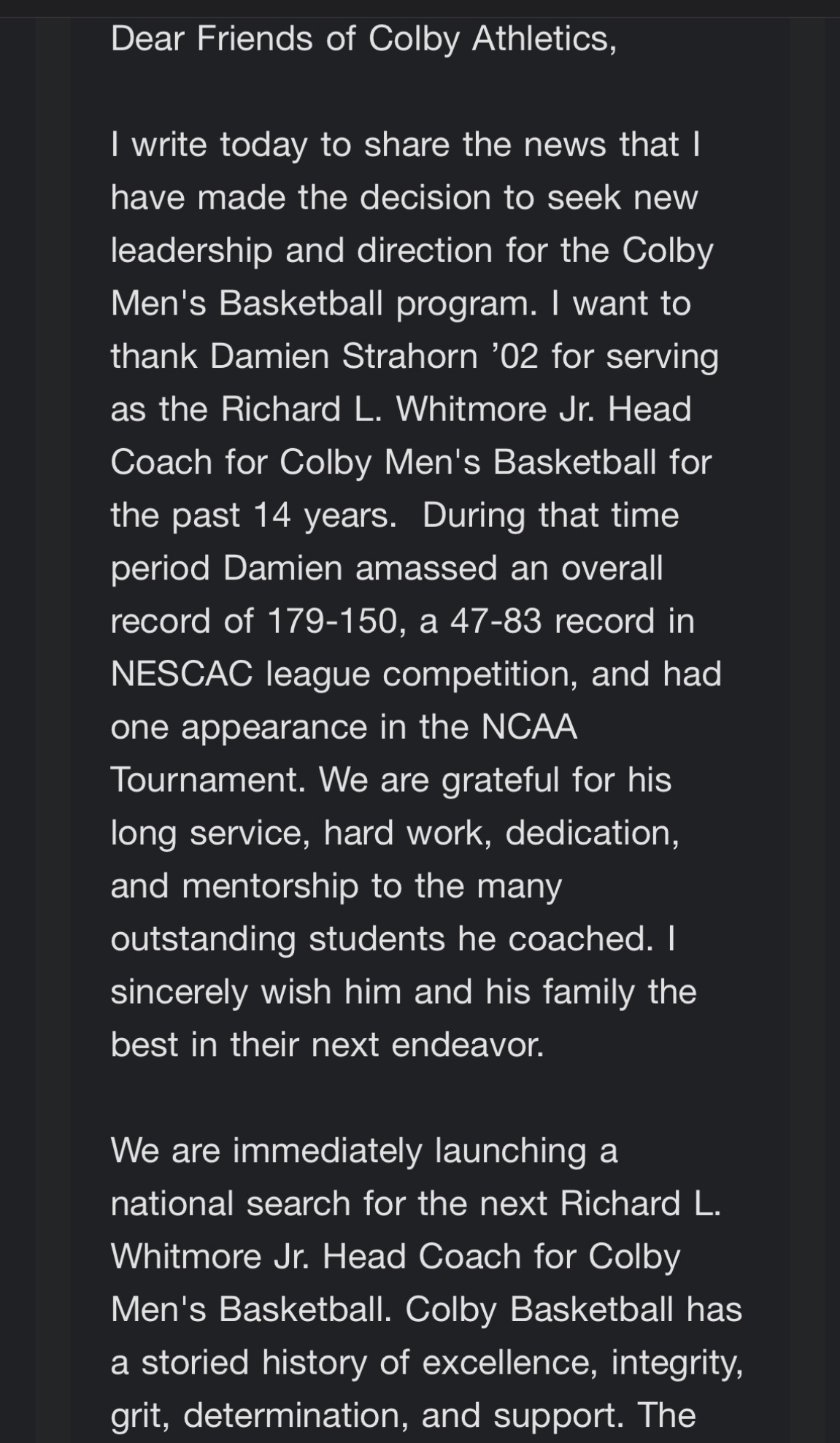Viewport: 840px width, 1443px height.
Task: Click the word 'mentorship'
Action: (x=270, y=886)
